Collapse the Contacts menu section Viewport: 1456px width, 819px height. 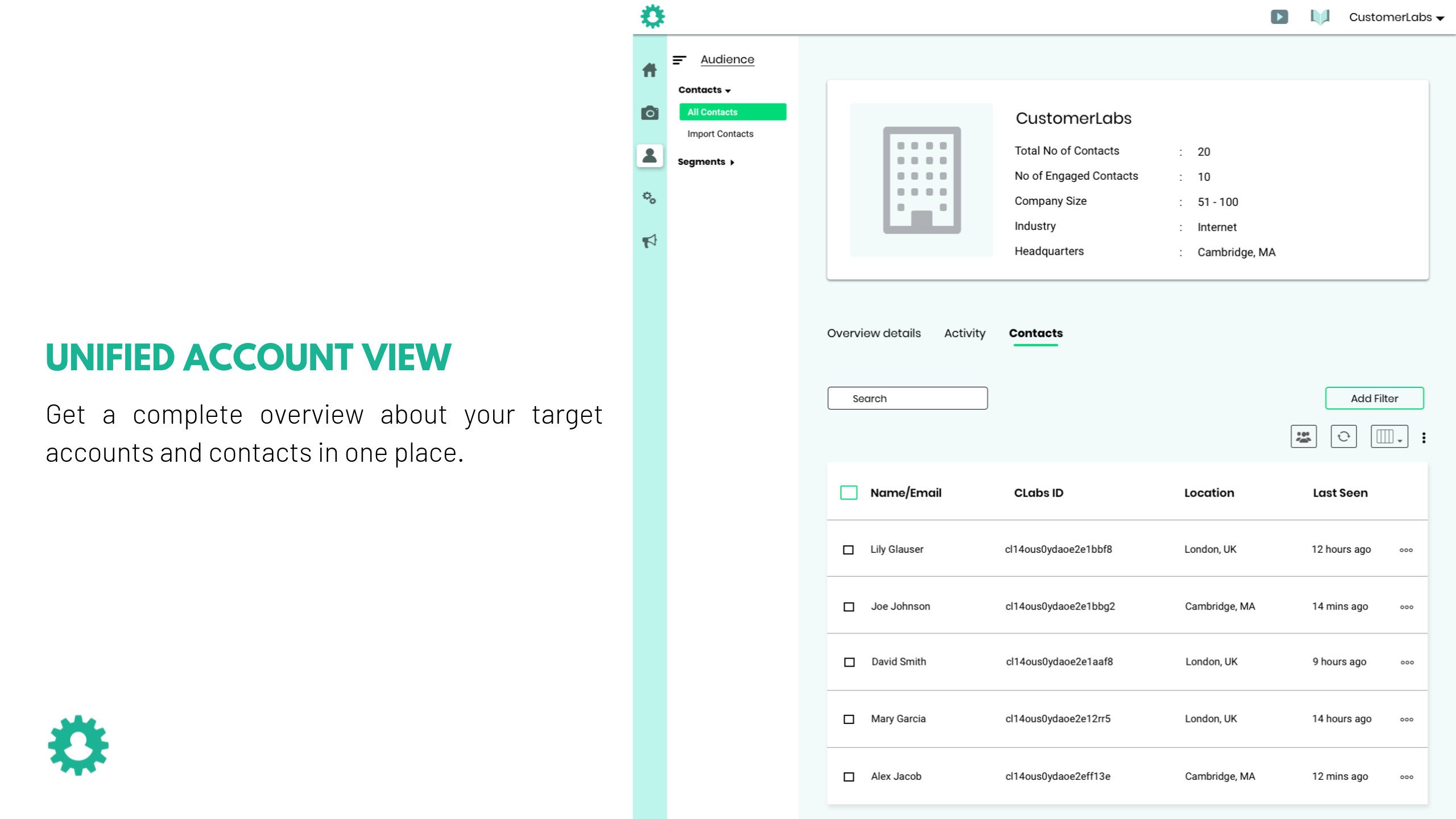[x=704, y=90]
